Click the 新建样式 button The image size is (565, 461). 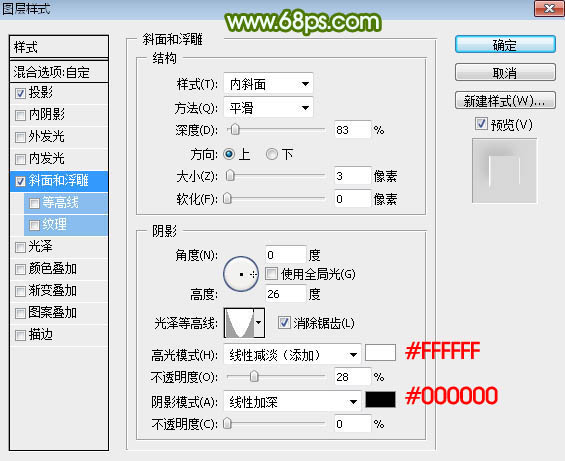[x=505, y=101]
